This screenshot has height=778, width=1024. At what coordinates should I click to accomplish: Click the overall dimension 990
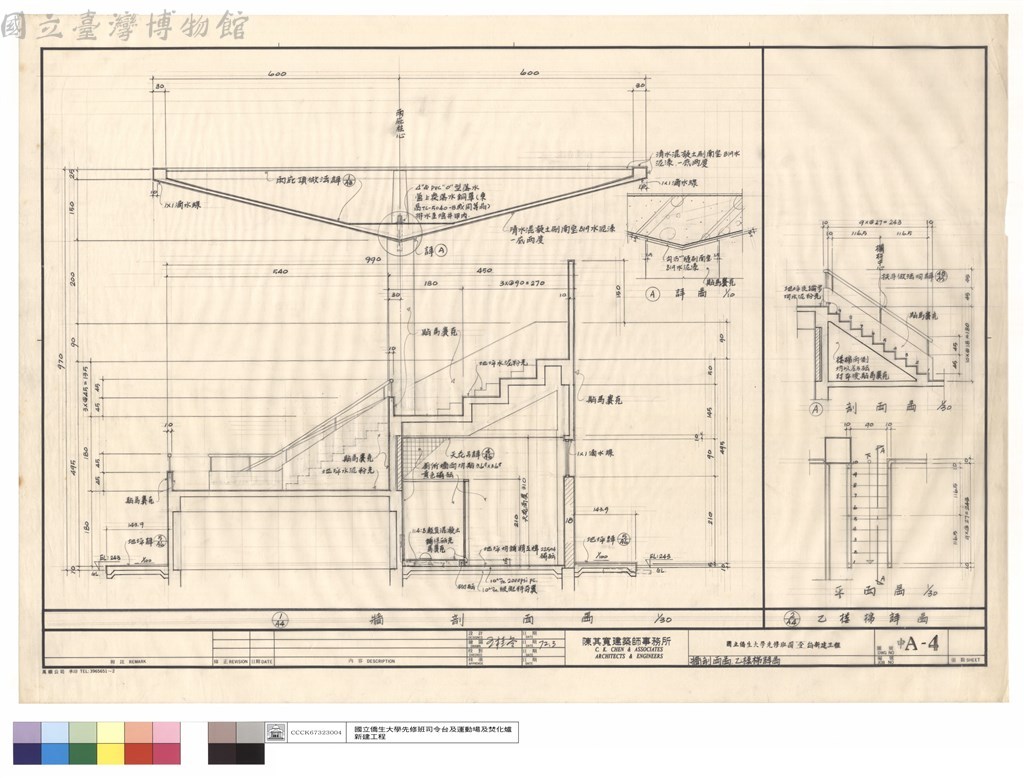[373, 260]
